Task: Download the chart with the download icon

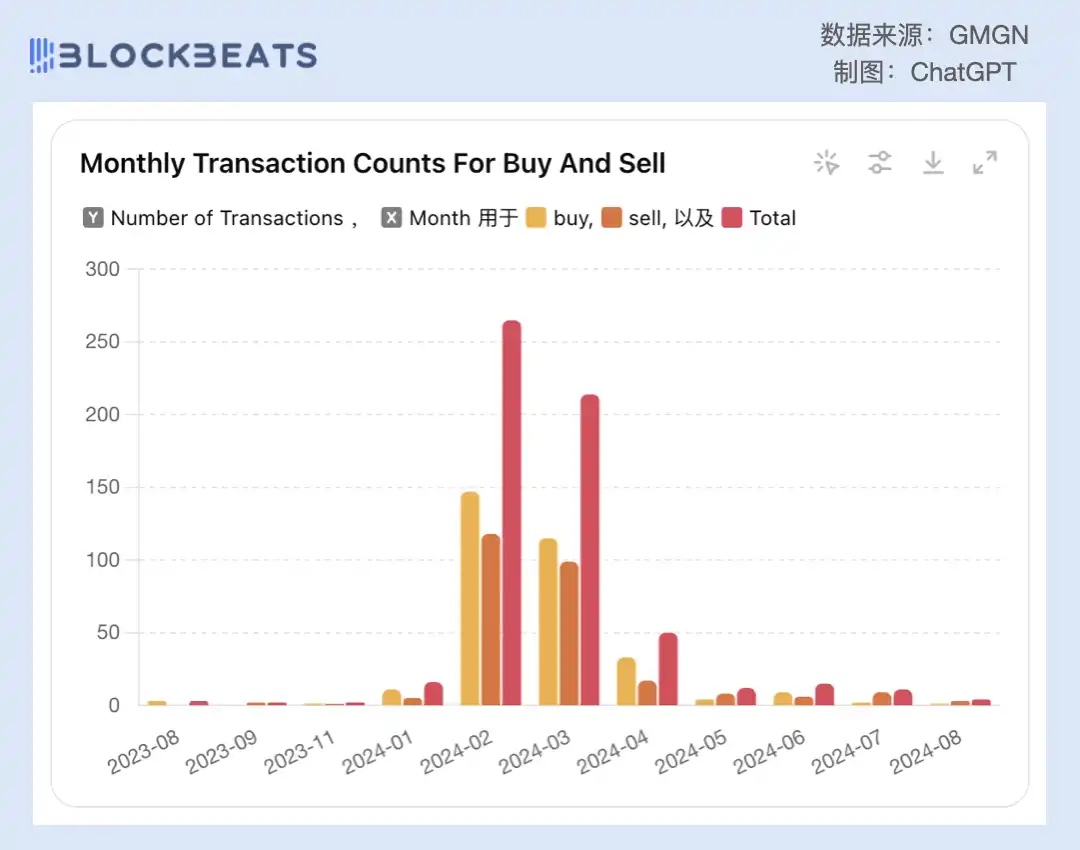Action: coord(933,163)
